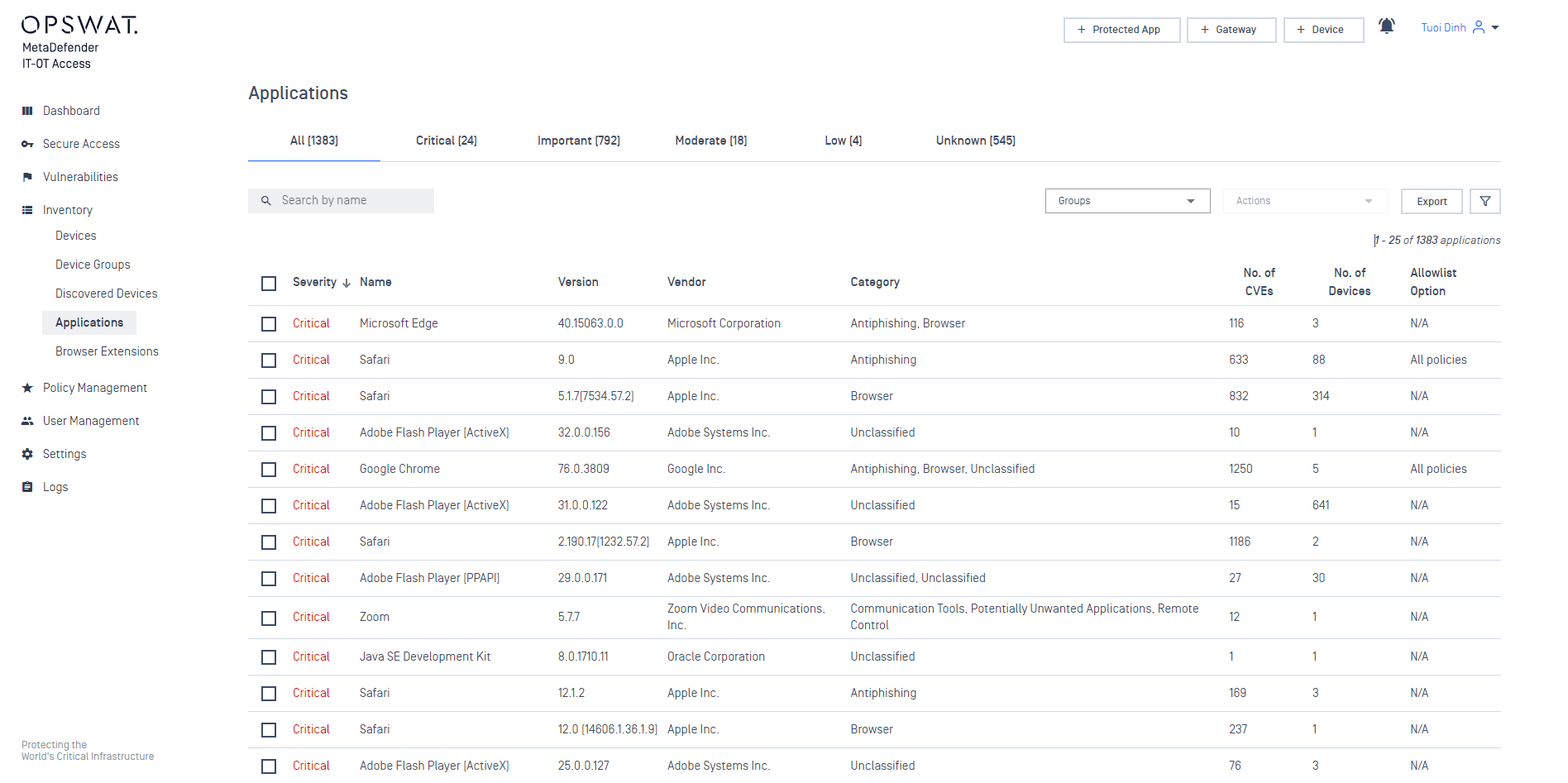Open Device Groups in the sidebar
1568x783 pixels.
point(93,265)
